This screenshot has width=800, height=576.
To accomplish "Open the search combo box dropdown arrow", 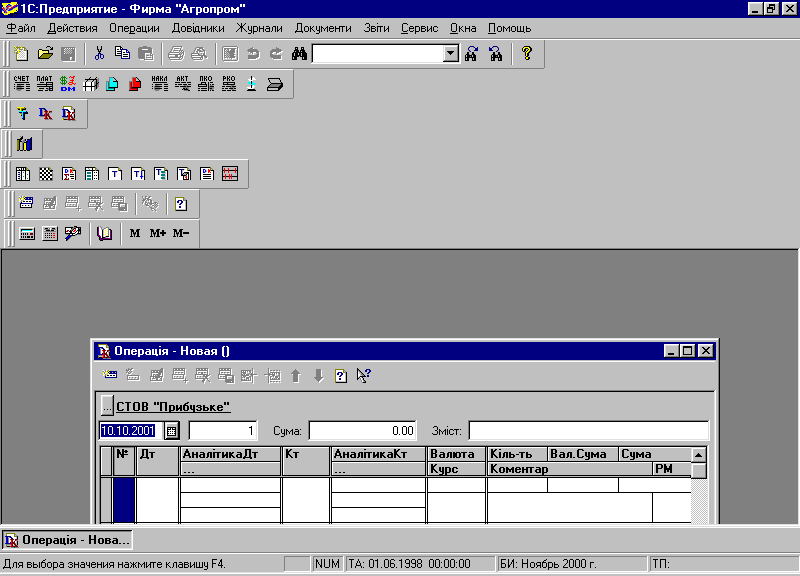I will click(x=450, y=53).
